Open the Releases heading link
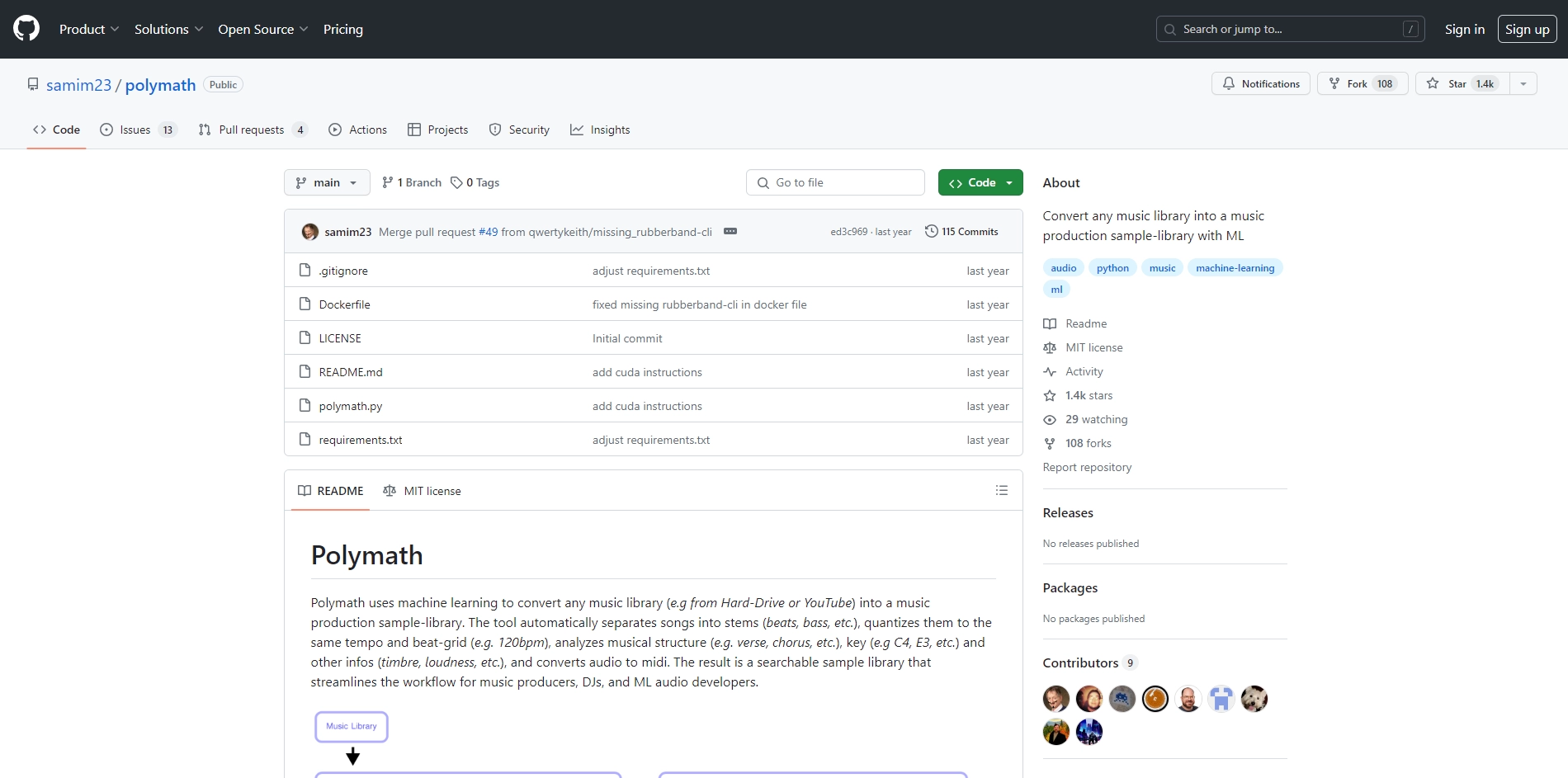 [1068, 512]
